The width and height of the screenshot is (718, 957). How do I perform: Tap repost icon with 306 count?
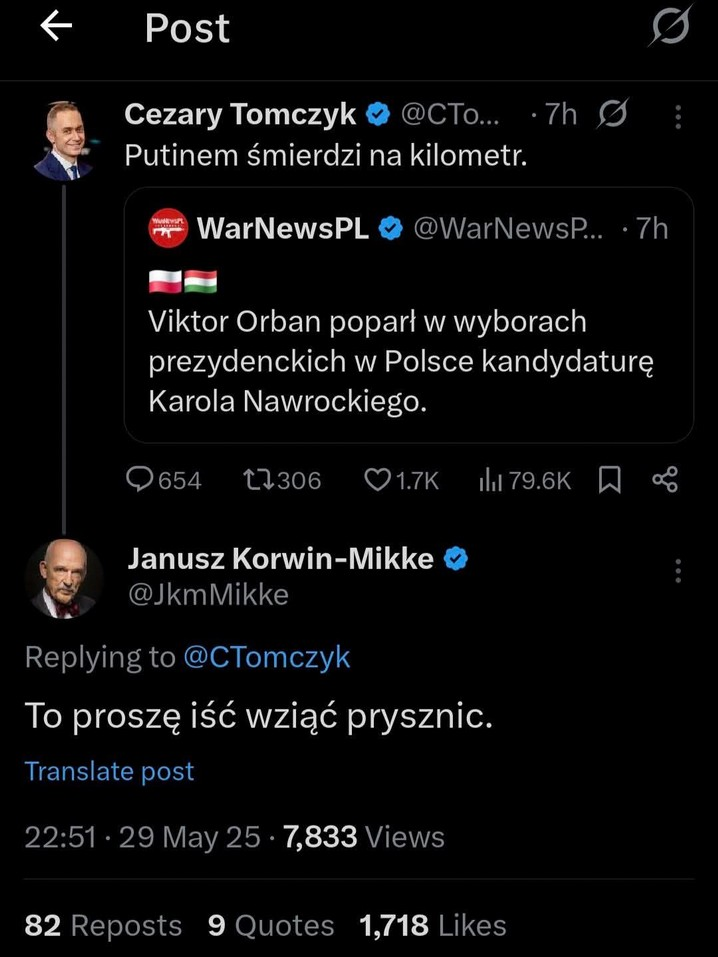[258, 480]
